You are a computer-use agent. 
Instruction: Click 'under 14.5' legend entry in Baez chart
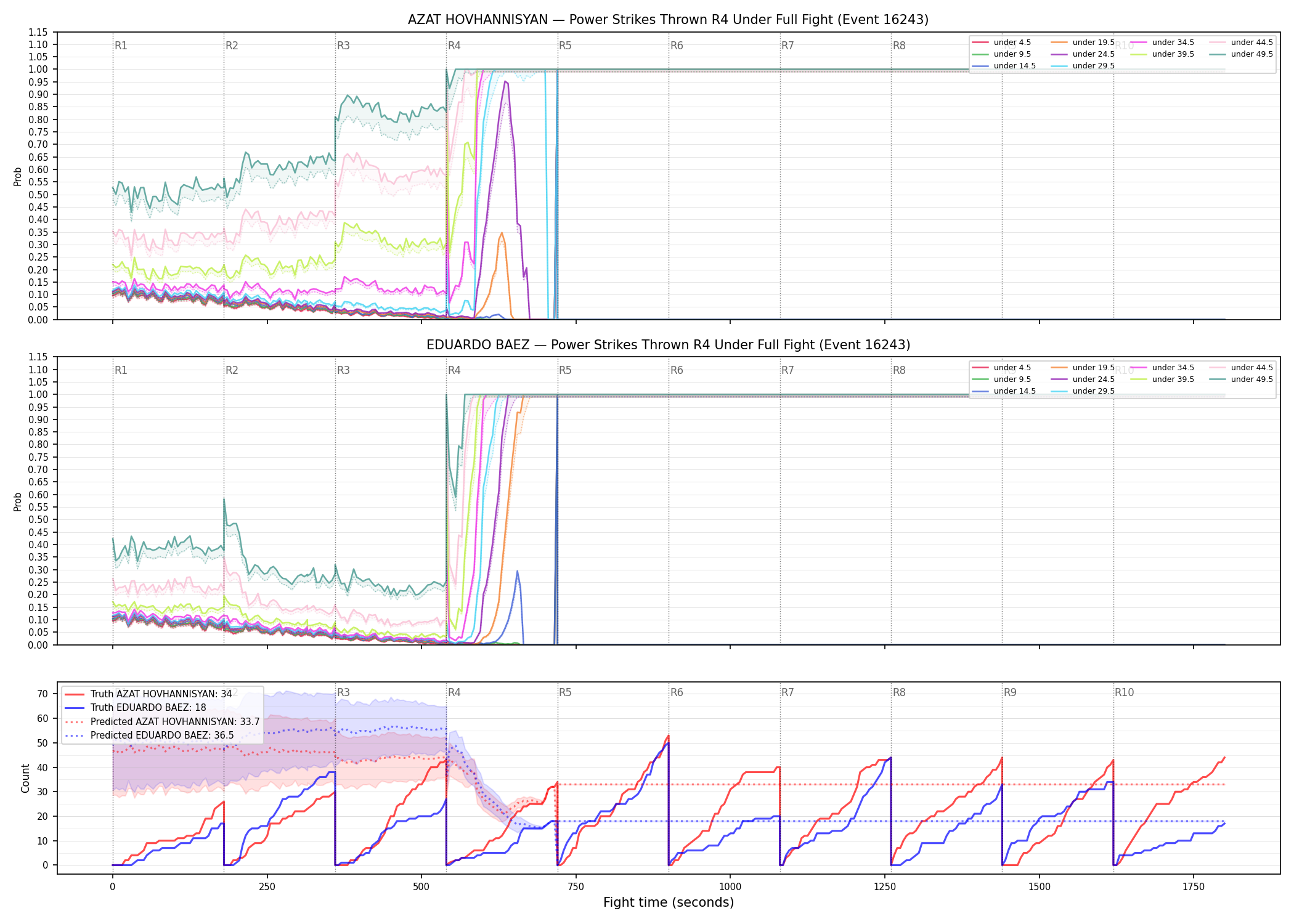point(1004,391)
